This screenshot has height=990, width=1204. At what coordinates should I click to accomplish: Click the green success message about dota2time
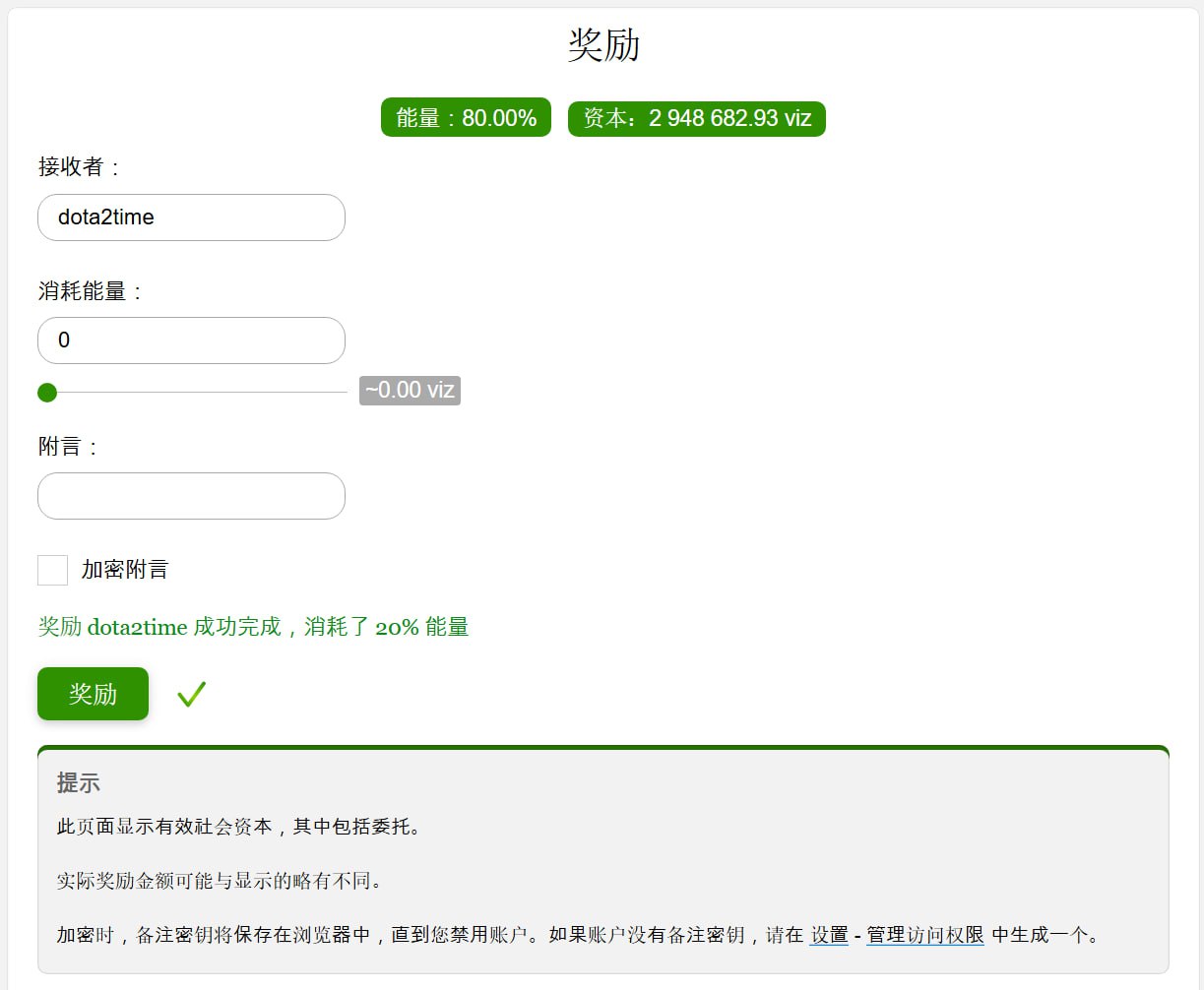[x=253, y=627]
